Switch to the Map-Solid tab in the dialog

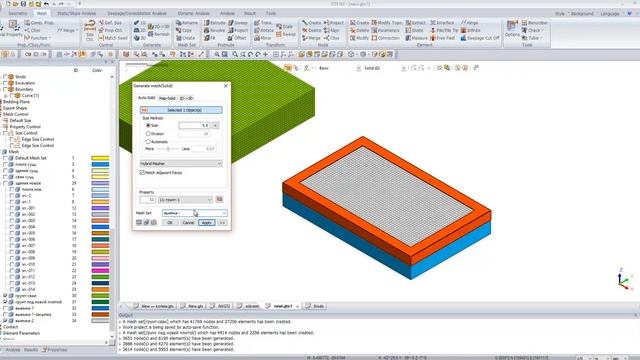tap(167, 98)
